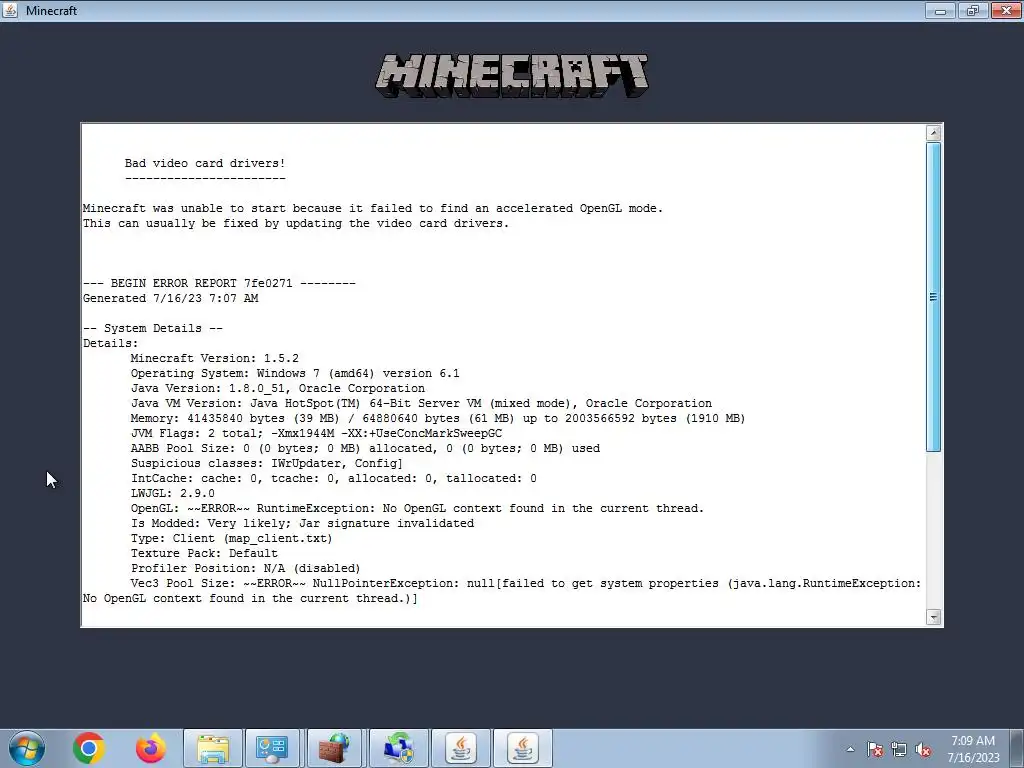Launch Google Chrome from the taskbar
Screen dimensions: 1024x768
pos(89,748)
